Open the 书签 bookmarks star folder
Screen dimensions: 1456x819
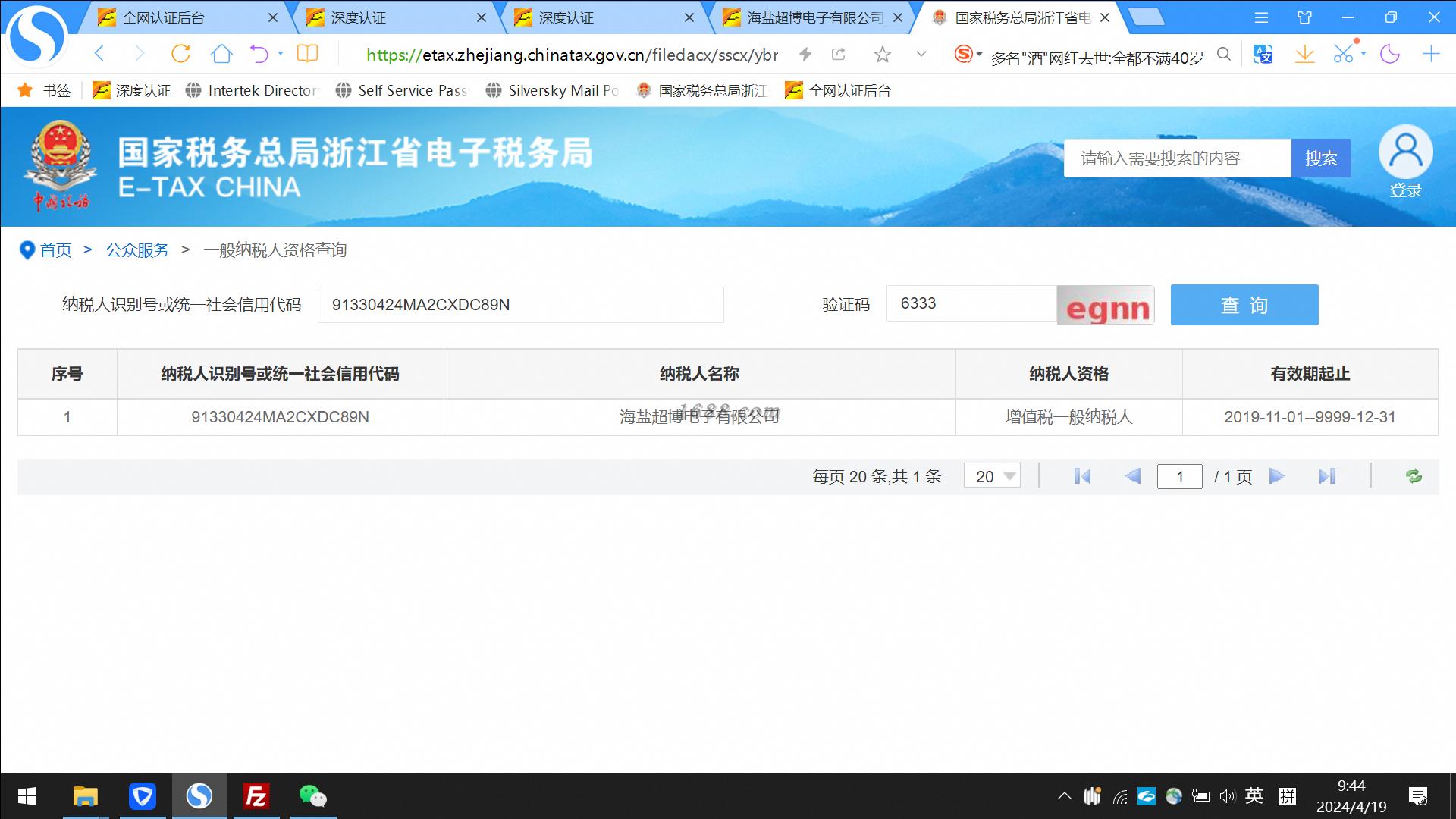(44, 91)
